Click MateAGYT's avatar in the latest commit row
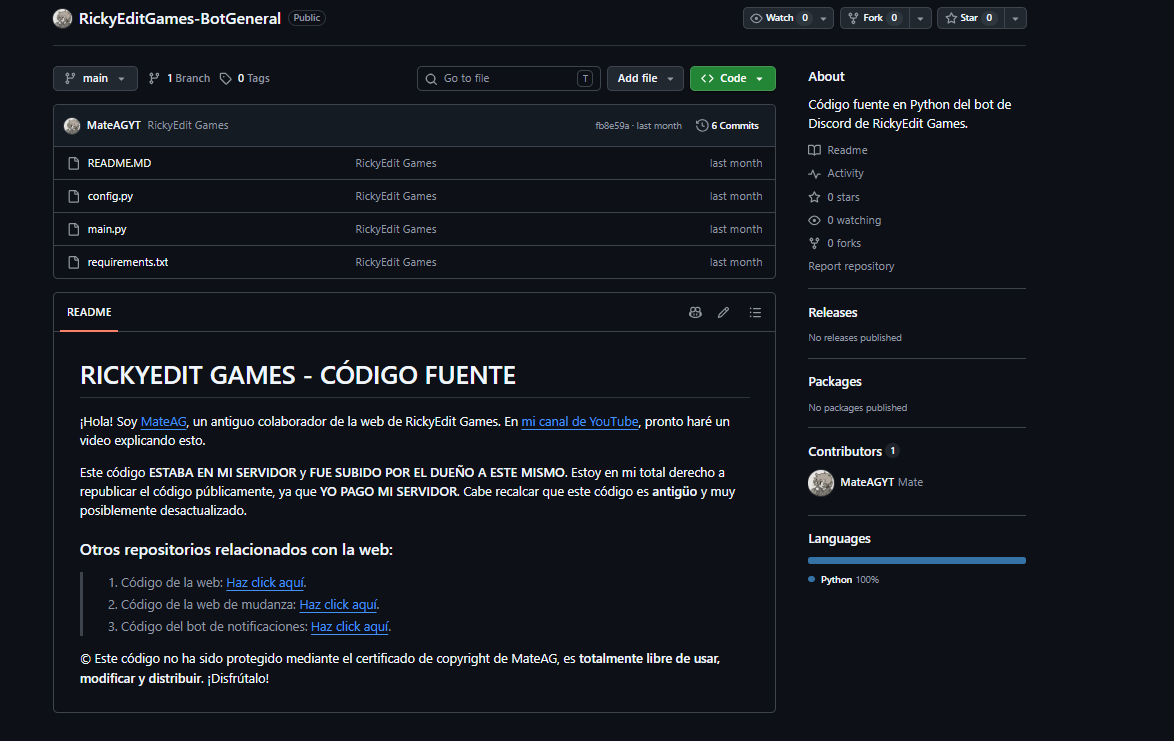1174x741 pixels. coord(72,126)
